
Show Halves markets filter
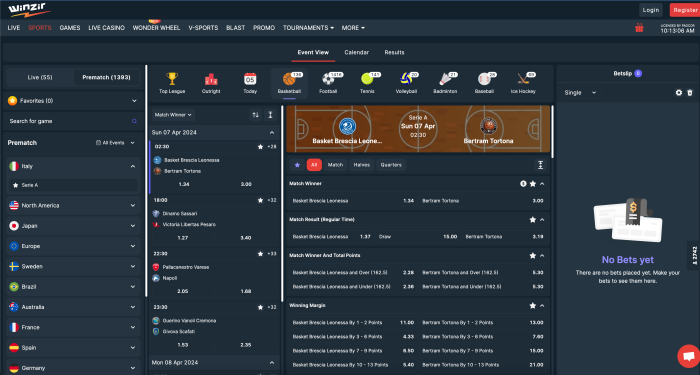362,165
